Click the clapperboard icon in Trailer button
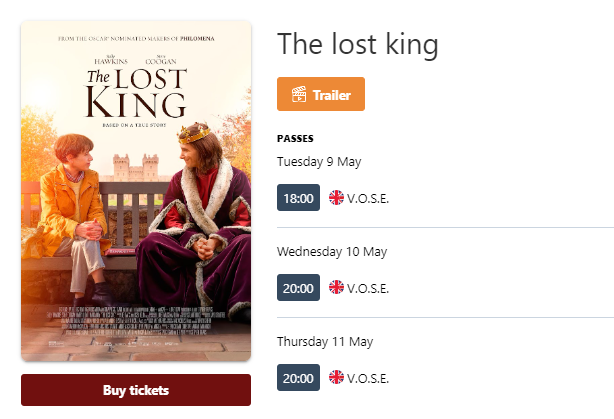 [x=299, y=94]
